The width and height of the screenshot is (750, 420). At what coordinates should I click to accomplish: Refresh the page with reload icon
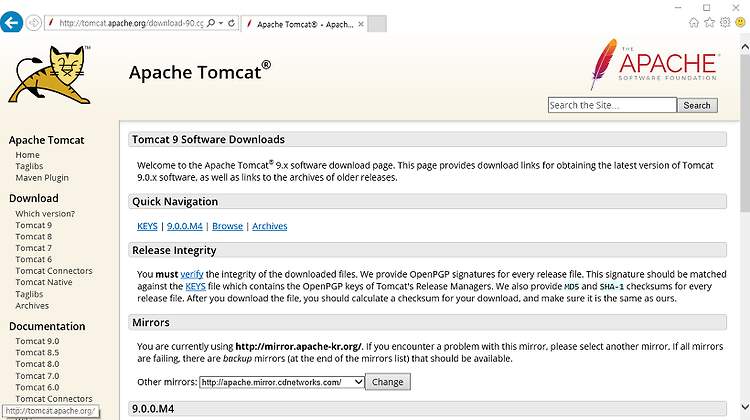click(232, 23)
